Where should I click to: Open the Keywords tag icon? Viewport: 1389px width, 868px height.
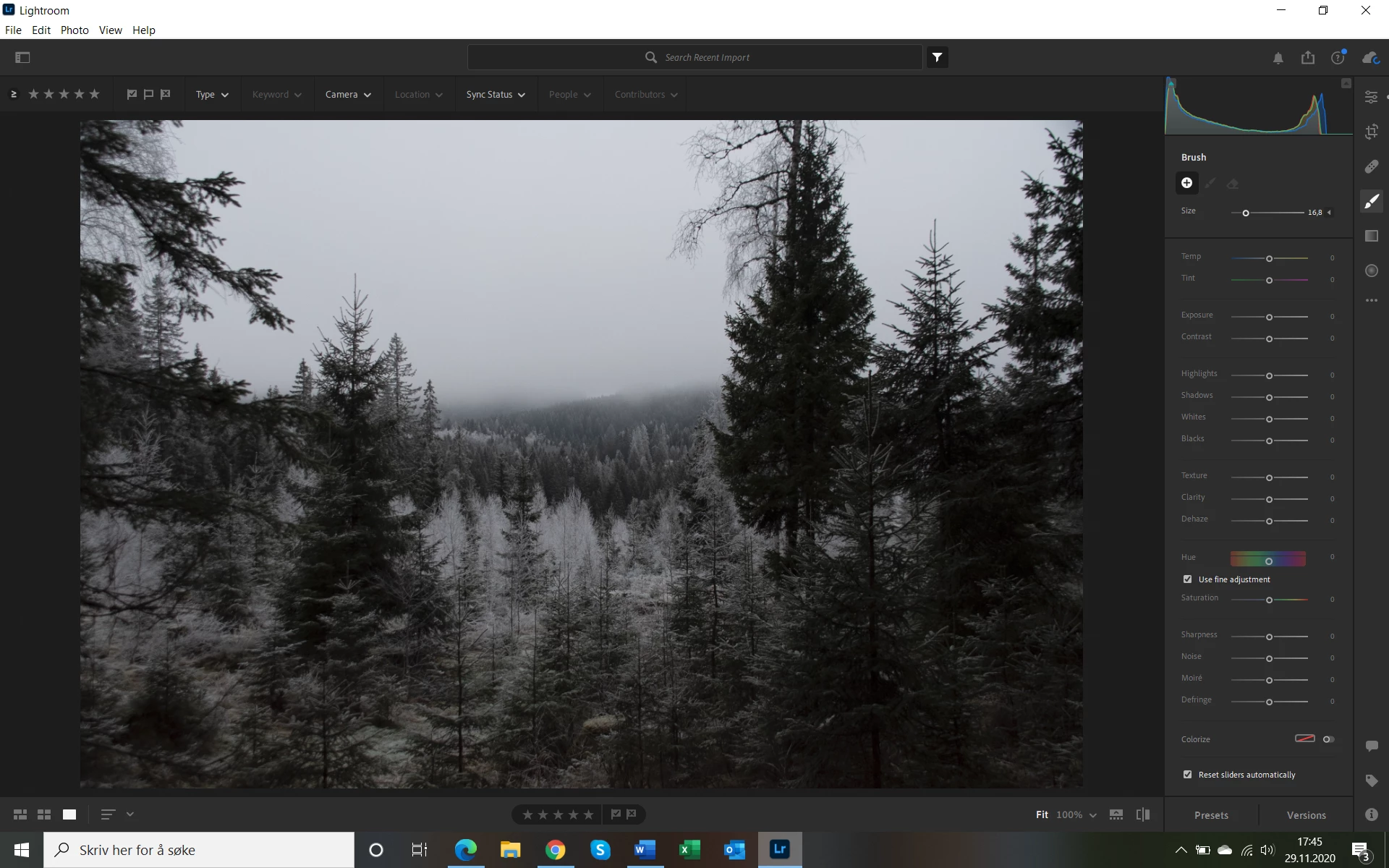point(1371,780)
